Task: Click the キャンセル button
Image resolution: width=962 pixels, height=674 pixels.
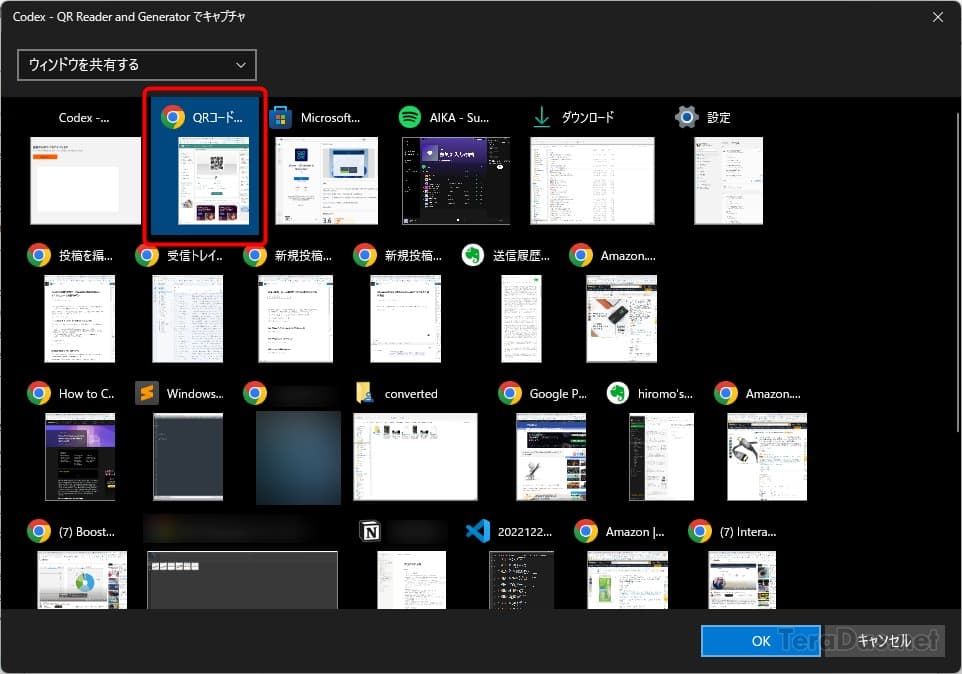Action: click(884, 641)
